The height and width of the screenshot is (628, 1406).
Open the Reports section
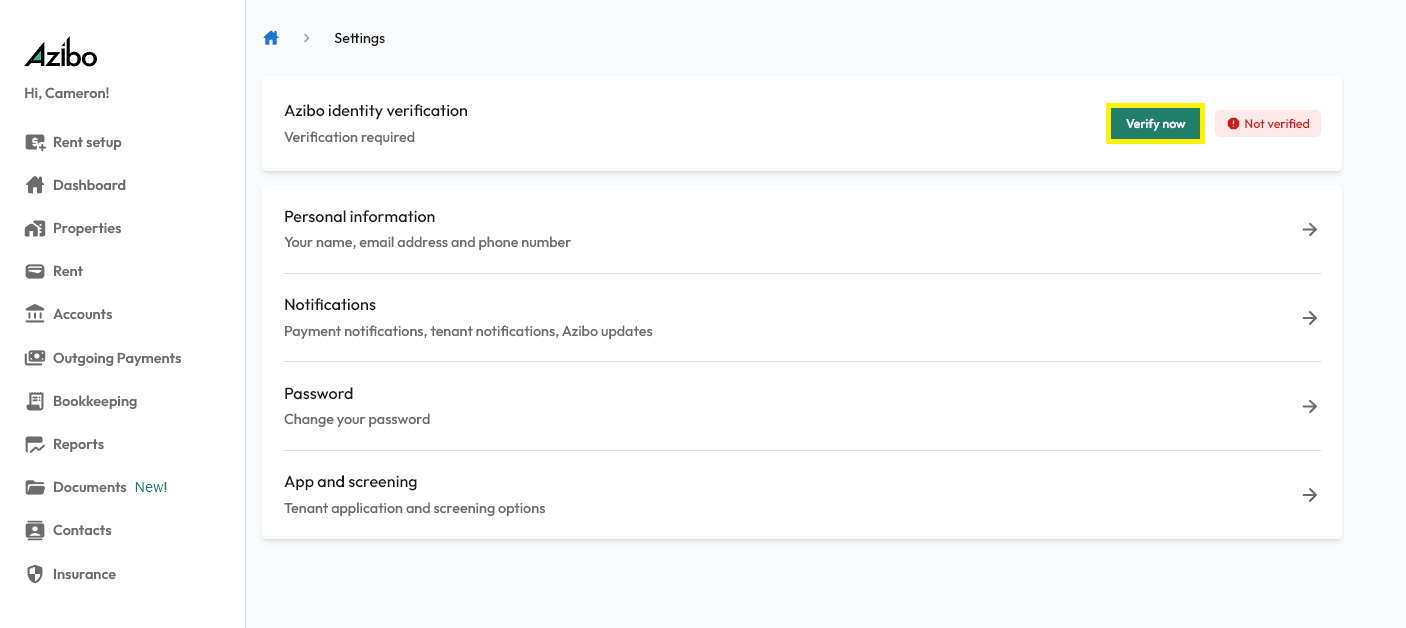[78, 444]
